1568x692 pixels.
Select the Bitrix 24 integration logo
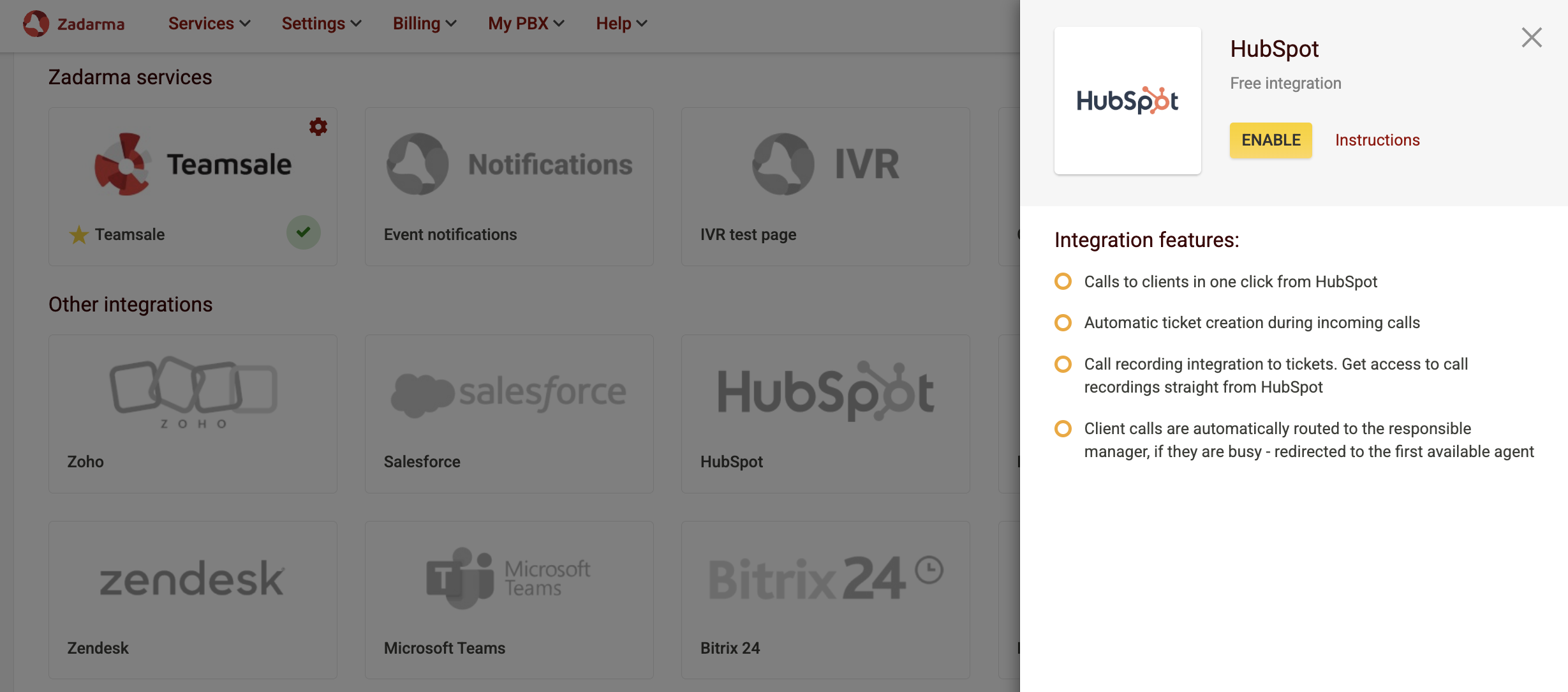pyautogui.click(x=825, y=579)
